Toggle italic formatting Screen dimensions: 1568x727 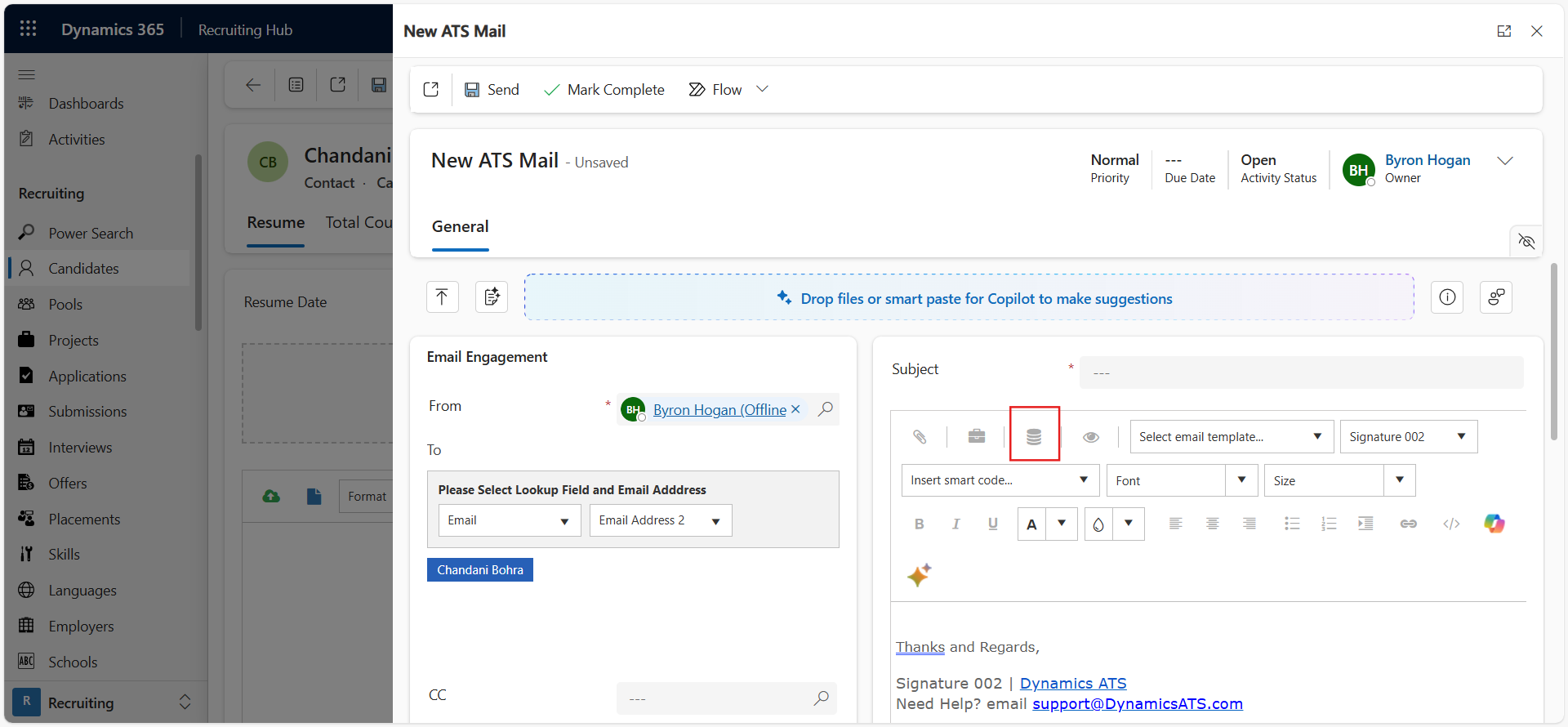[956, 524]
